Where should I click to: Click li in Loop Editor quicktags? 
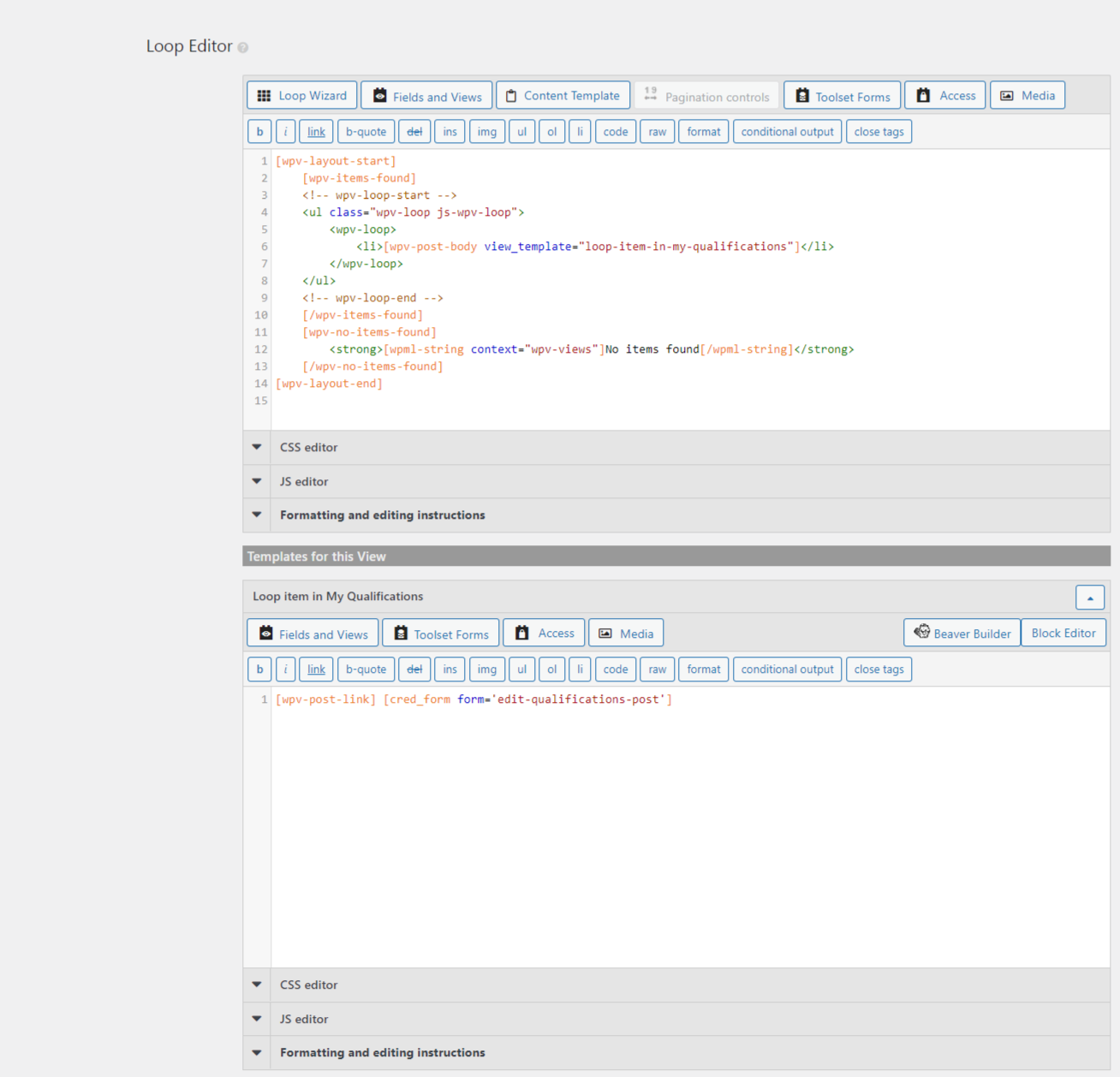pyautogui.click(x=580, y=132)
